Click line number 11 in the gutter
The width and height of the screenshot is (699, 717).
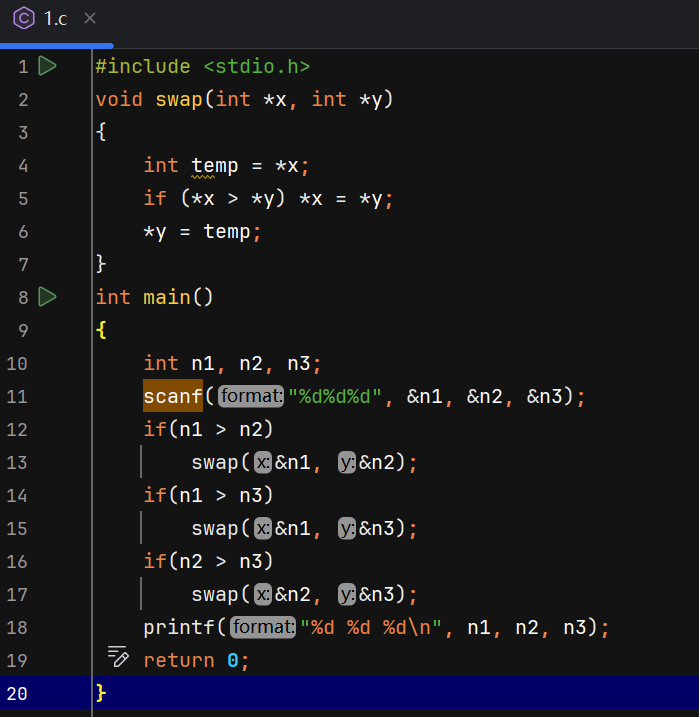17,396
